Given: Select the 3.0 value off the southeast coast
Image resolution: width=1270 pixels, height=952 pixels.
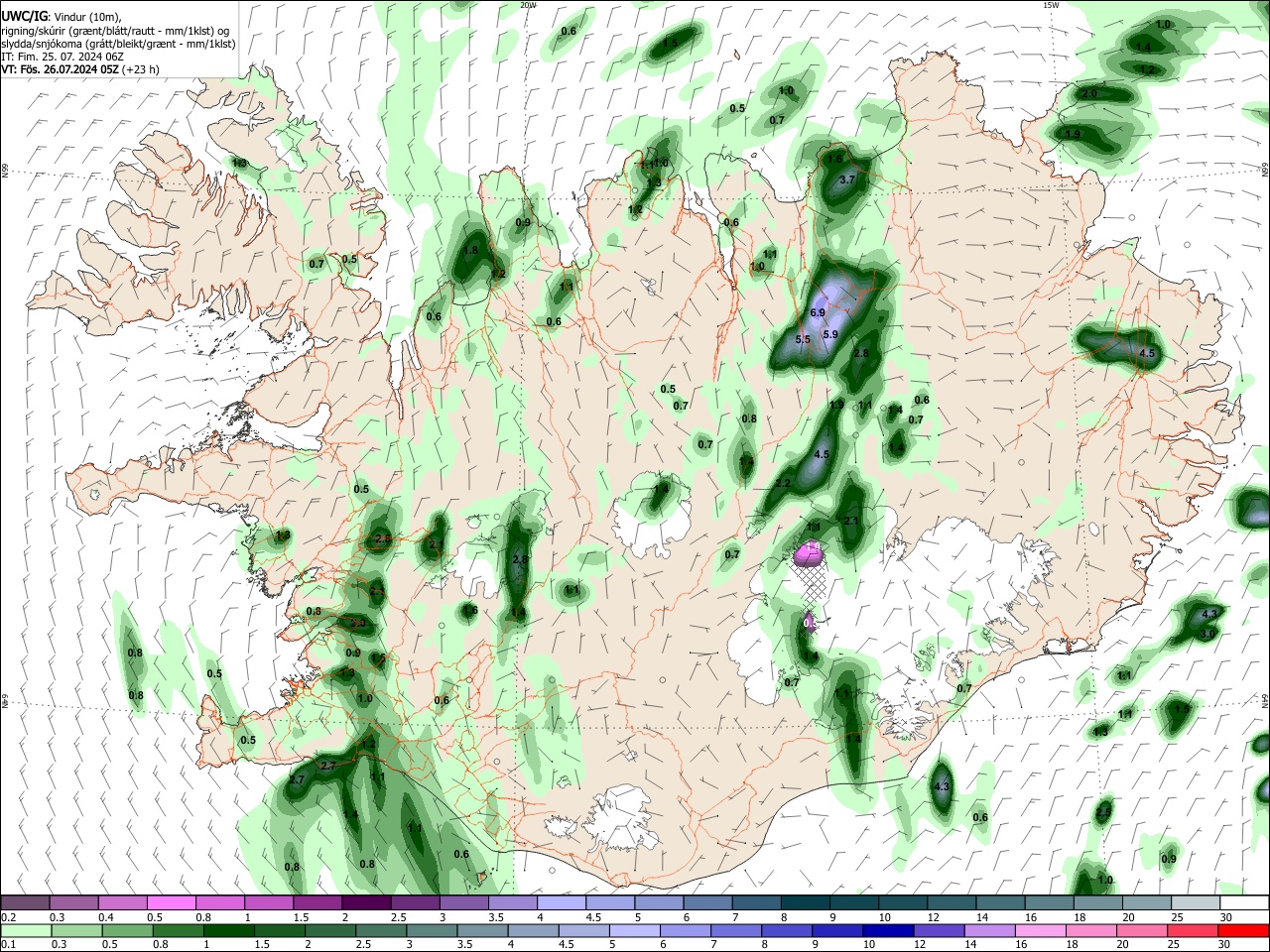Looking at the screenshot, I should coord(1207,633).
